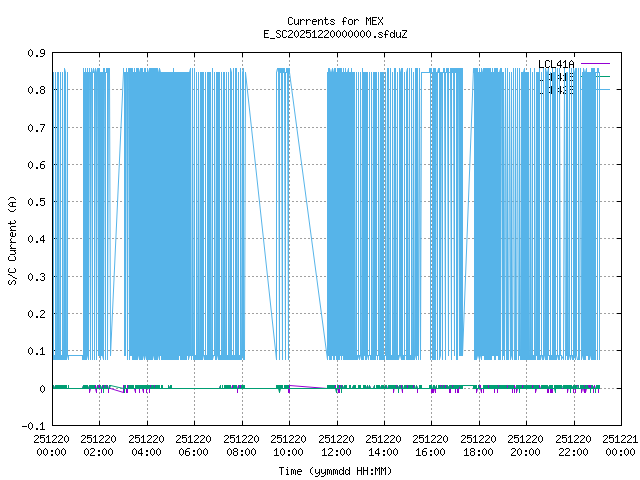The width and height of the screenshot is (640, 480).
Task: Click the blue legend line sample
Action: click(595, 89)
